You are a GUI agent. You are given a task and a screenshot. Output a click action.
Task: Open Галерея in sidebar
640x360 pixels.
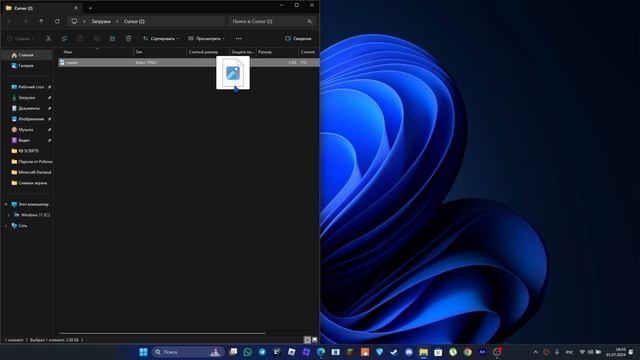[x=27, y=65]
